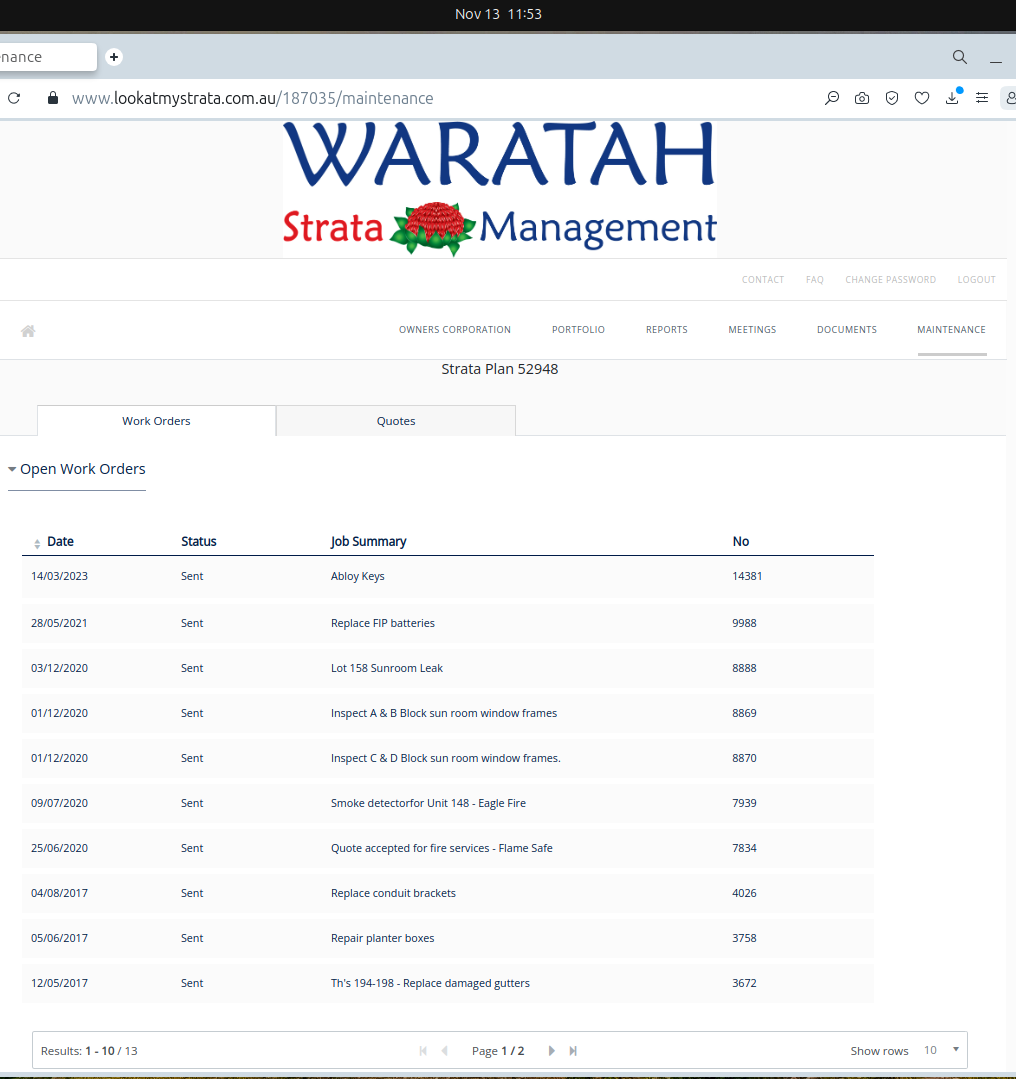Click the Page 1 / 2 indicator
Screen dimensions: 1016x1079
click(498, 1051)
